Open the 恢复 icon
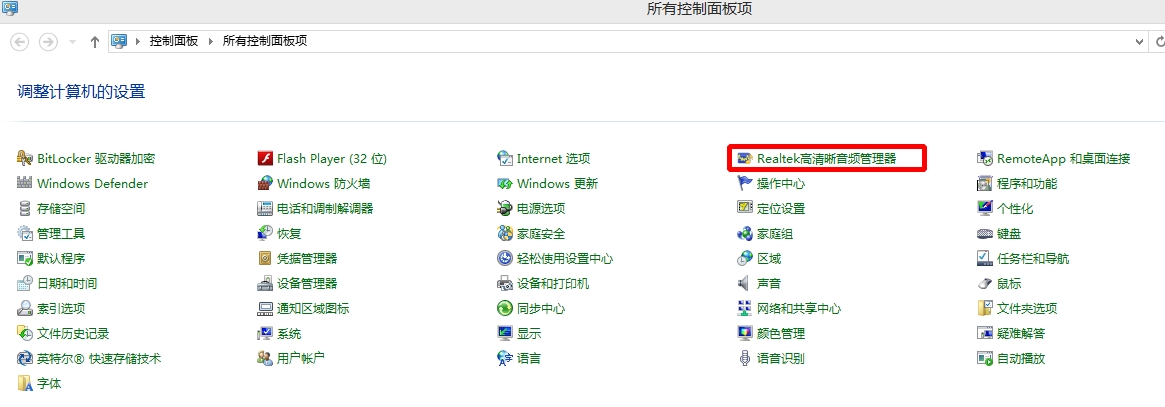Screen dimensions: 1165x407 (265, 234)
